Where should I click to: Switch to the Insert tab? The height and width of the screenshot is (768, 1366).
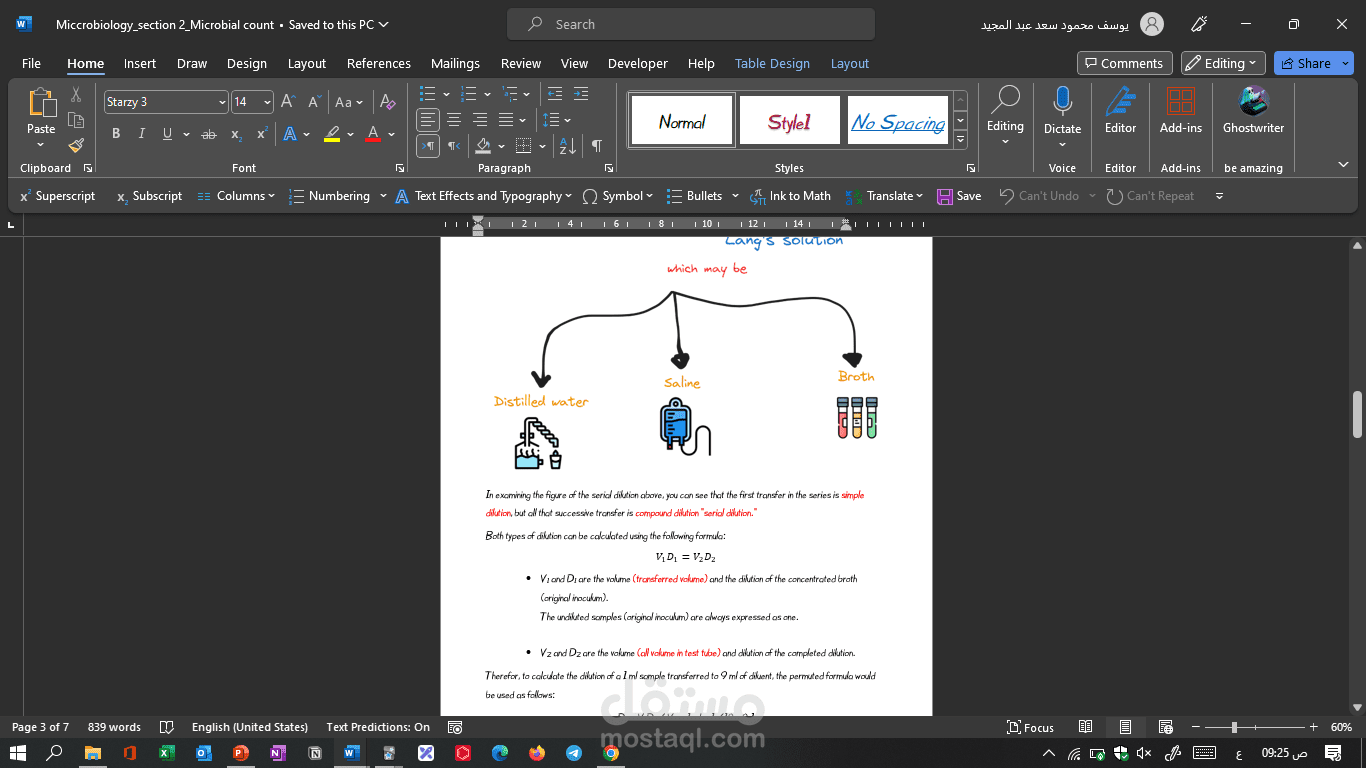click(x=140, y=63)
